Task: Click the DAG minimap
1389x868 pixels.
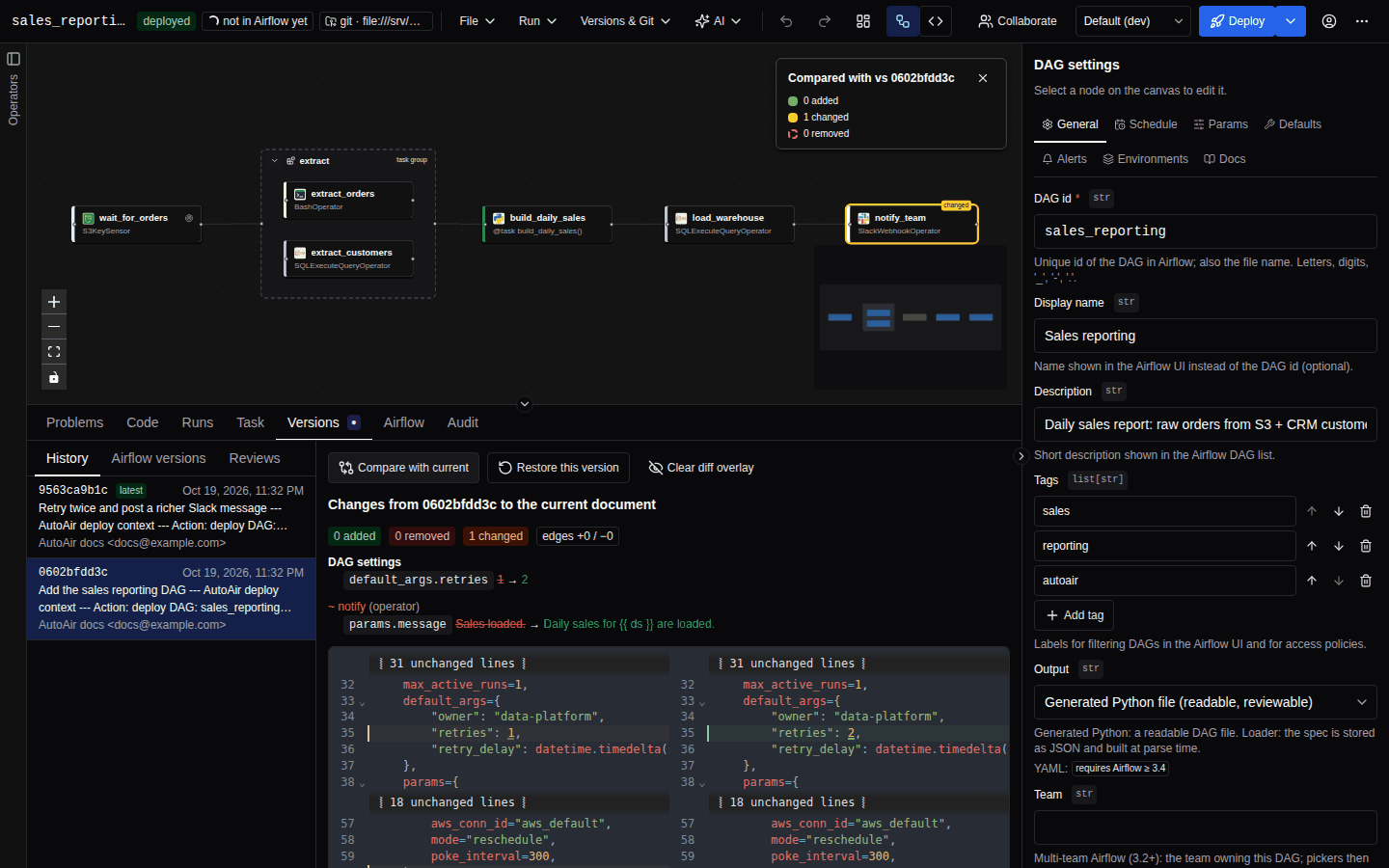Action: pyautogui.click(x=910, y=317)
